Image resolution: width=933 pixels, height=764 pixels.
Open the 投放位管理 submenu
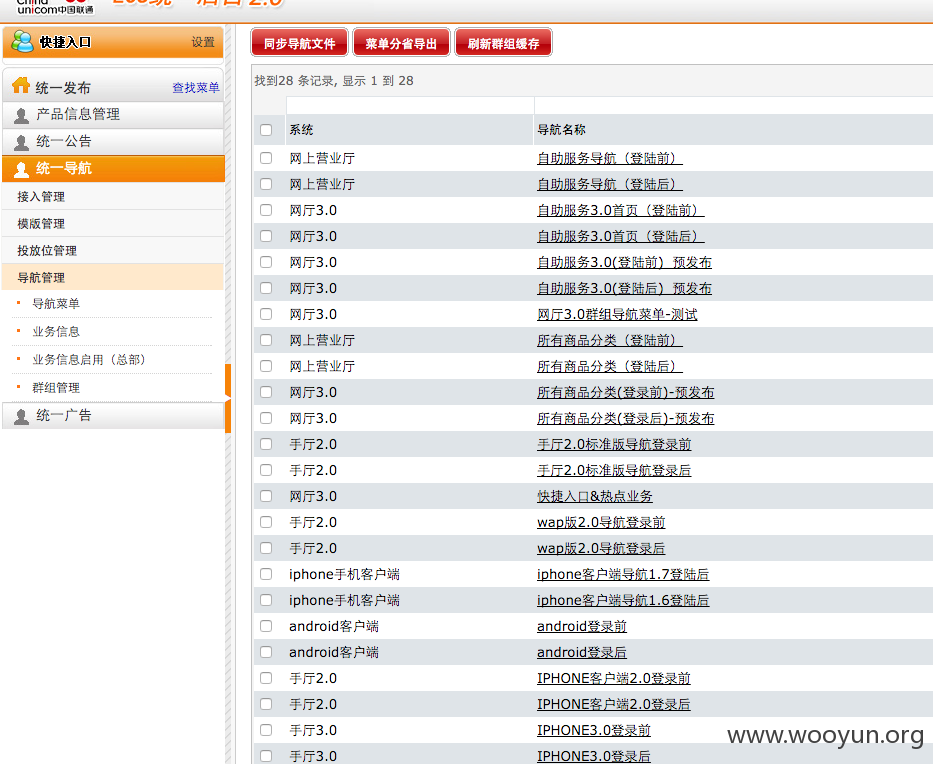click(x=113, y=251)
